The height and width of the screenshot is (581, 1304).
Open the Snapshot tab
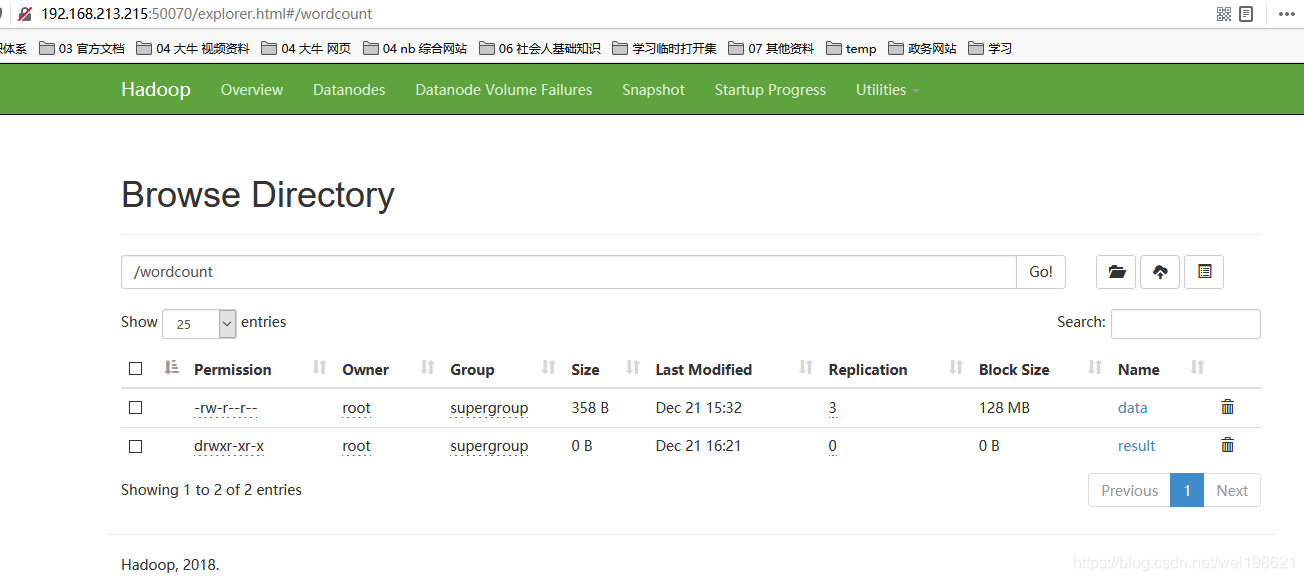coord(653,89)
